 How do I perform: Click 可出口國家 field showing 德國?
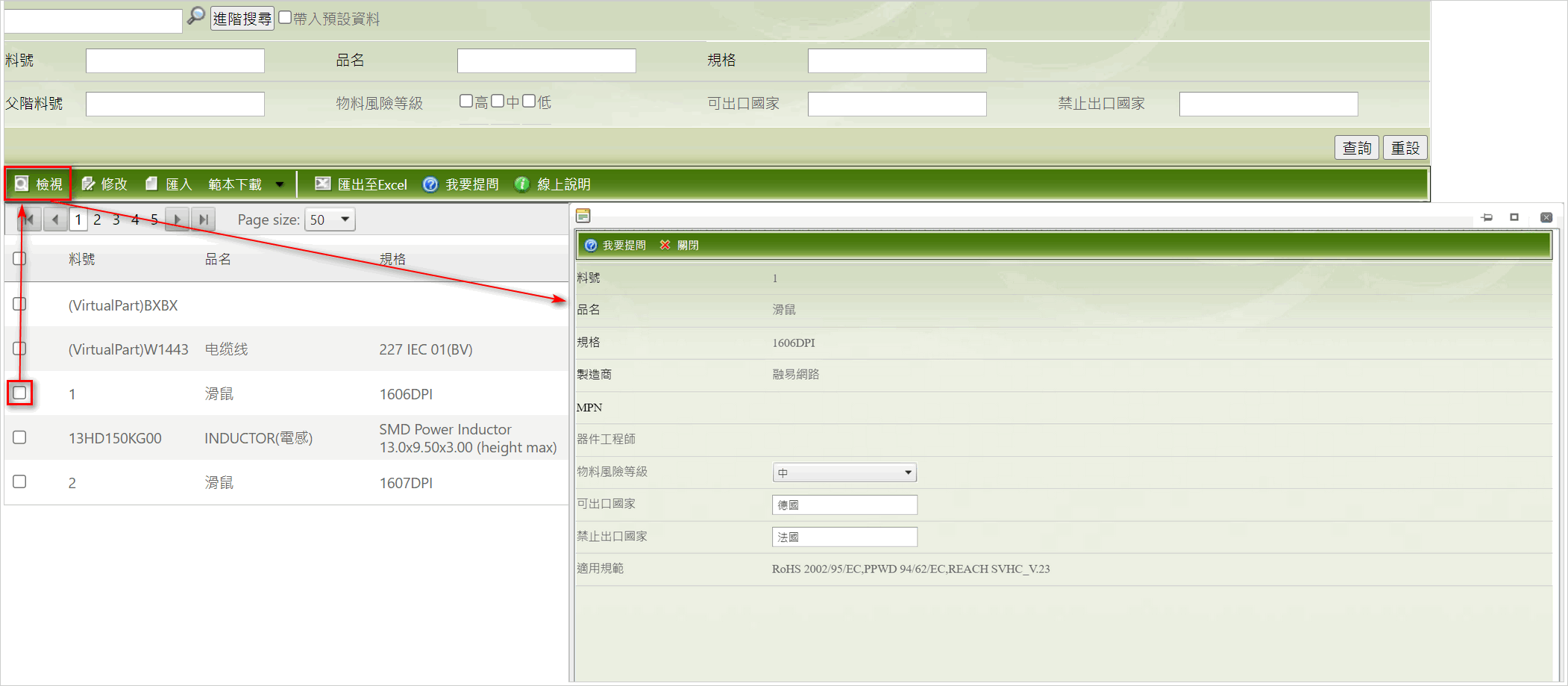click(844, 505)
